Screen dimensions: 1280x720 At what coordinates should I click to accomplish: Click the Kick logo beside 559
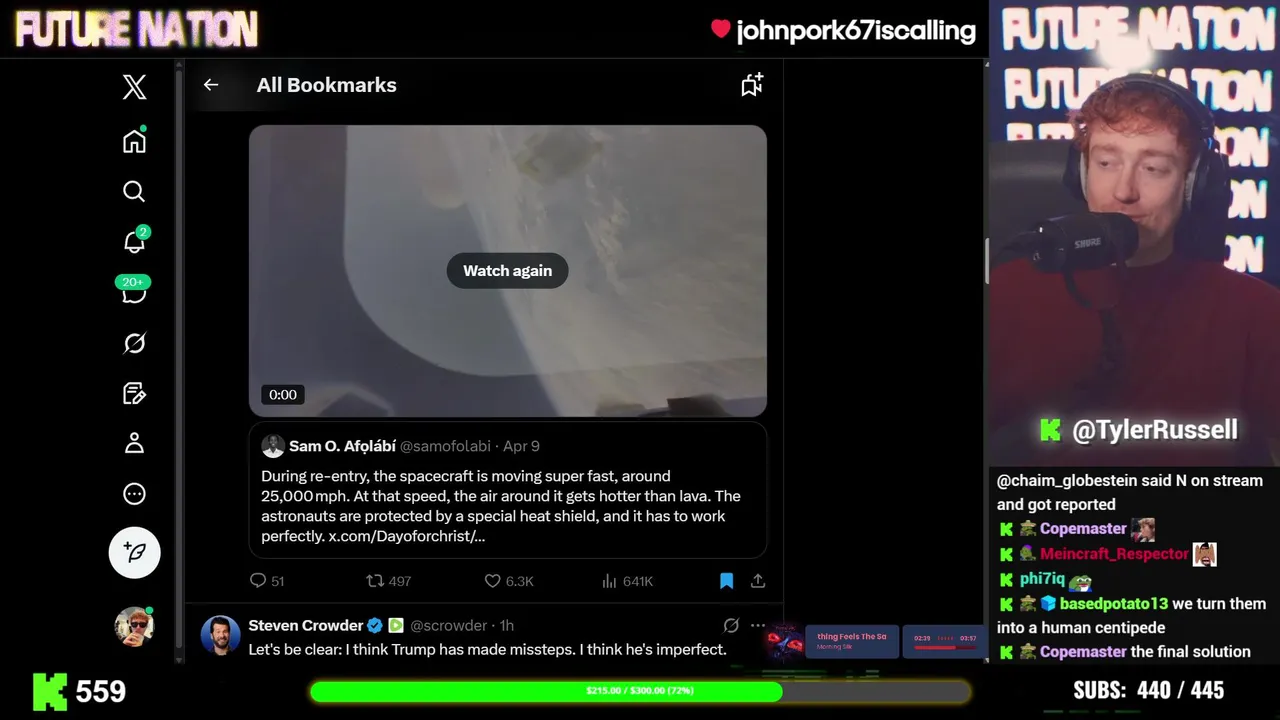pyautogui.click(x=50, y=691)
